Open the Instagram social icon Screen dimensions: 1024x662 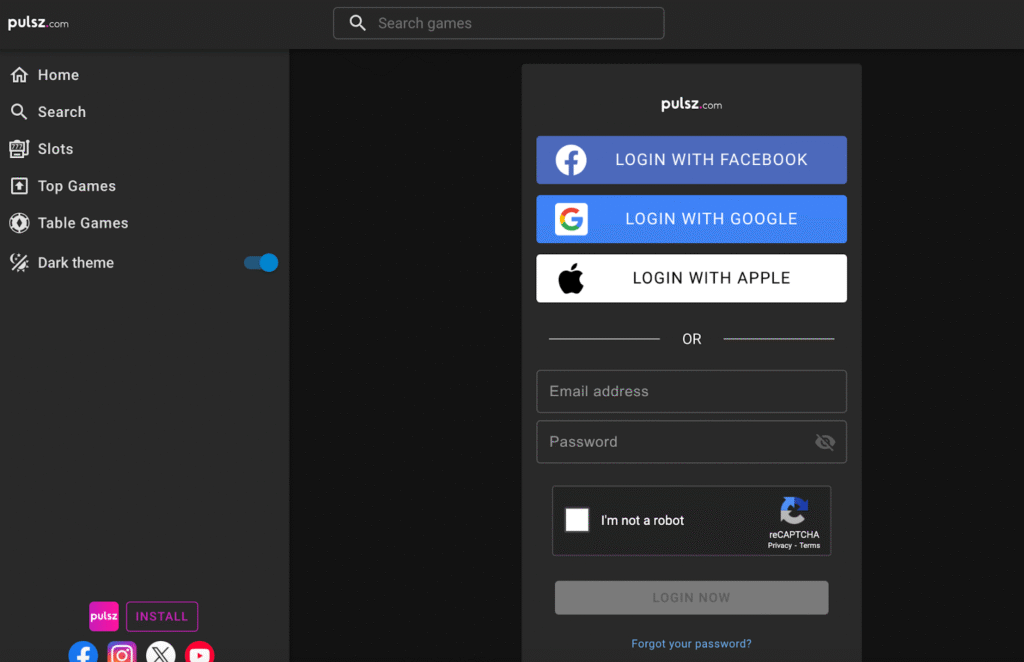coord(122,653)
